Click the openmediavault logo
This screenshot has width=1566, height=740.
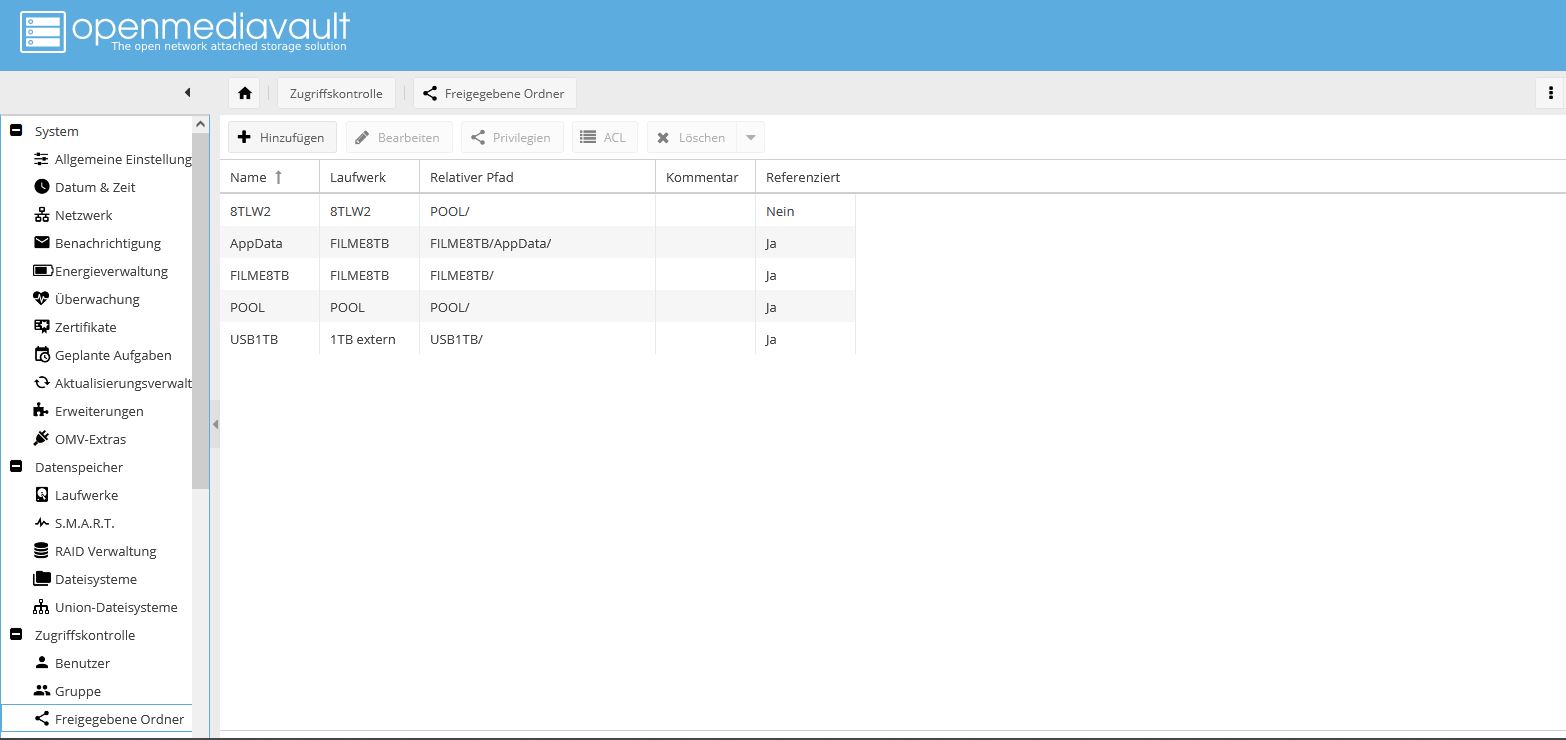(x=185, y=32)
